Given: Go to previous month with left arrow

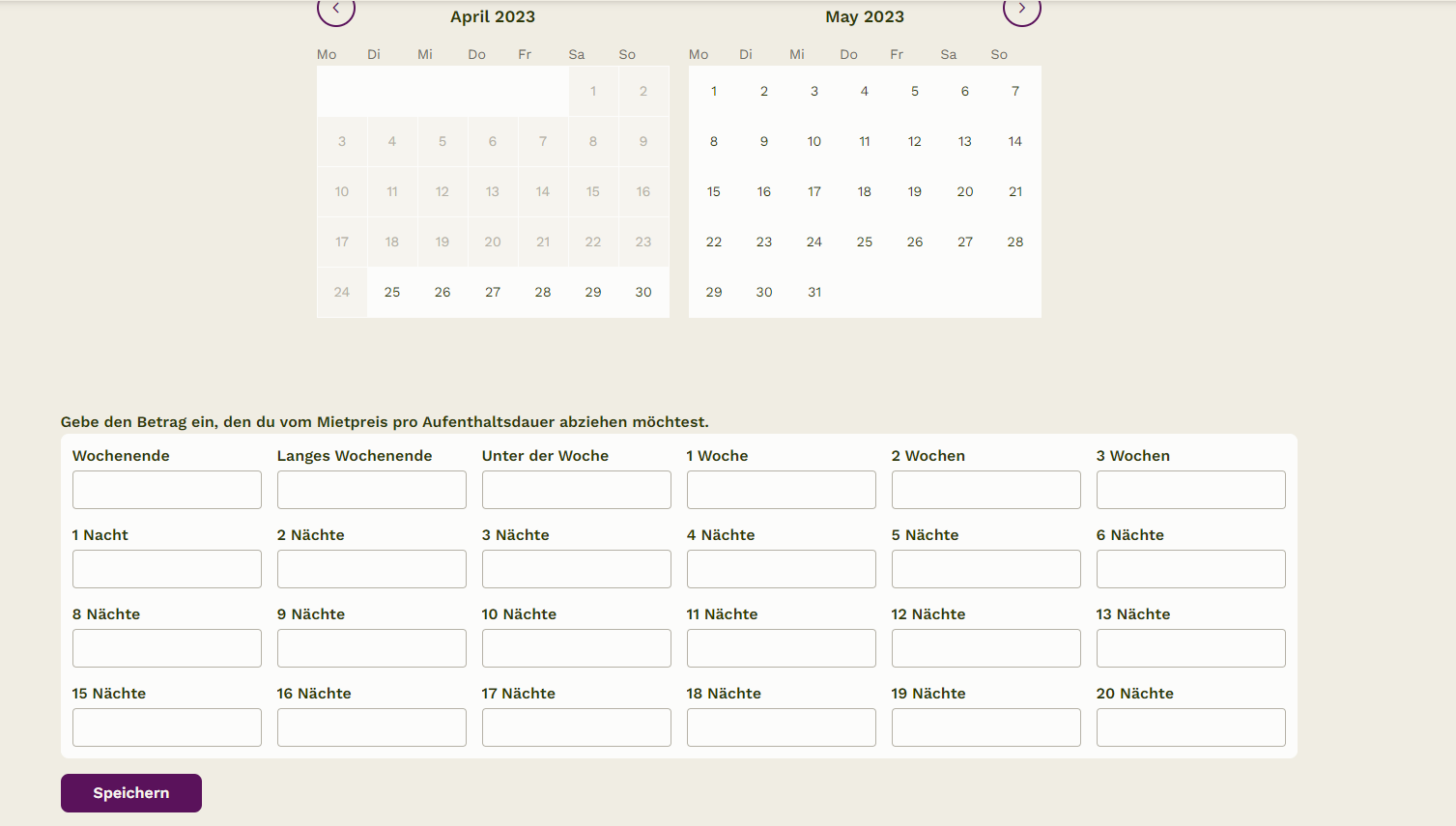Looking at the screenshot, I should (336, 9).
